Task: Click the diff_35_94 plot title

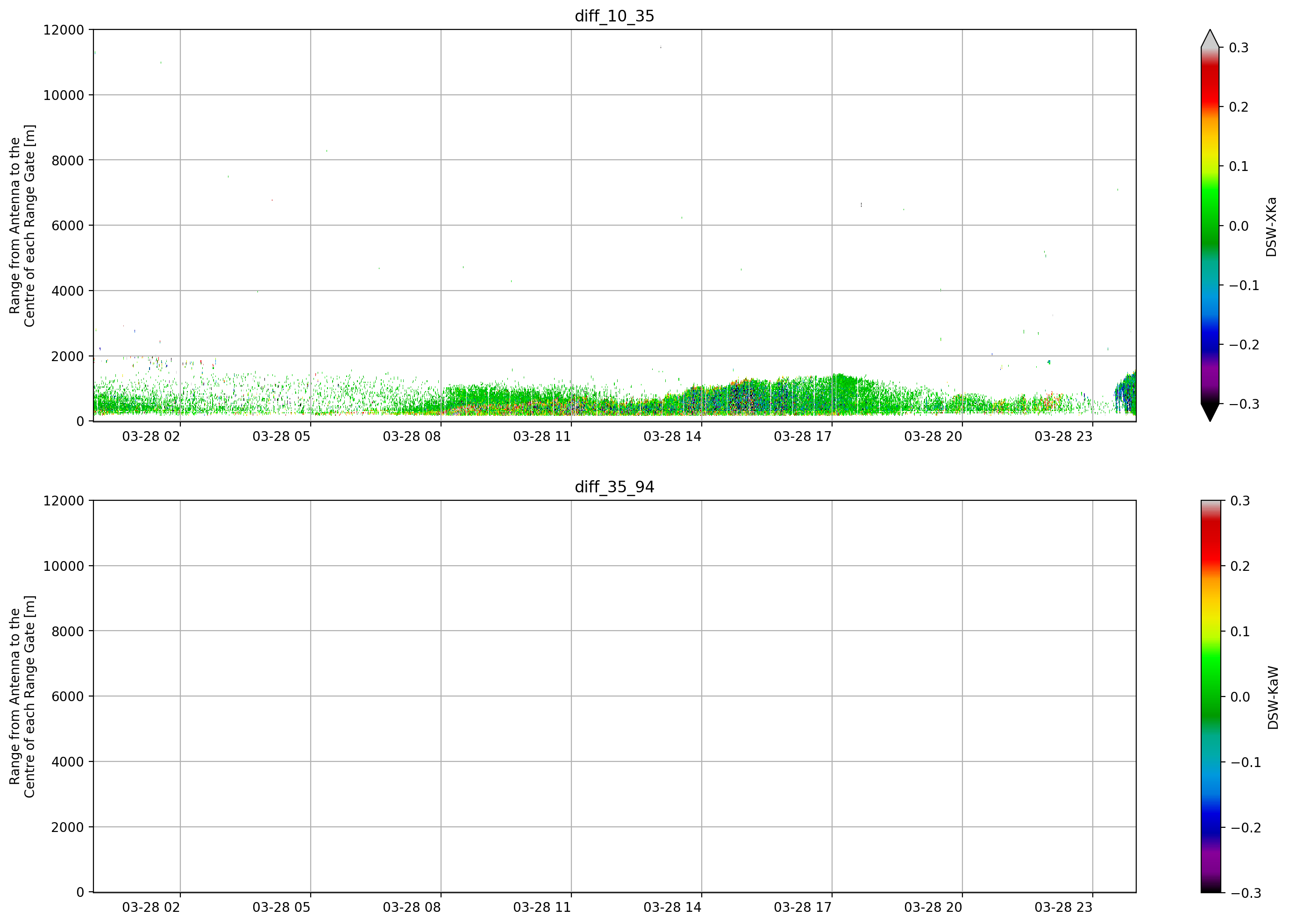Action: [614, 487]
